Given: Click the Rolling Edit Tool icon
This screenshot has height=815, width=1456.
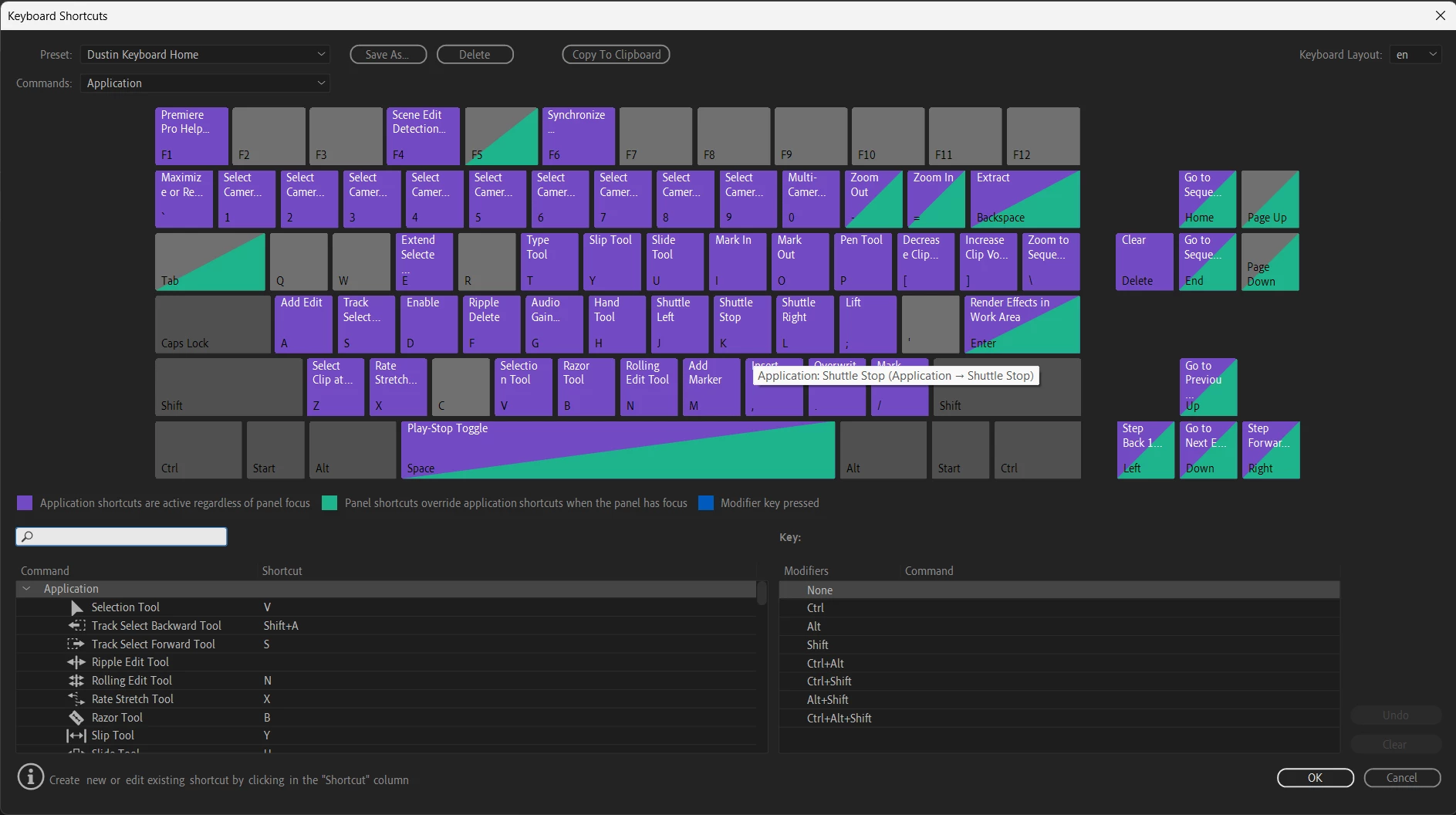Looking at the screenshot, I should coord(76,681).
